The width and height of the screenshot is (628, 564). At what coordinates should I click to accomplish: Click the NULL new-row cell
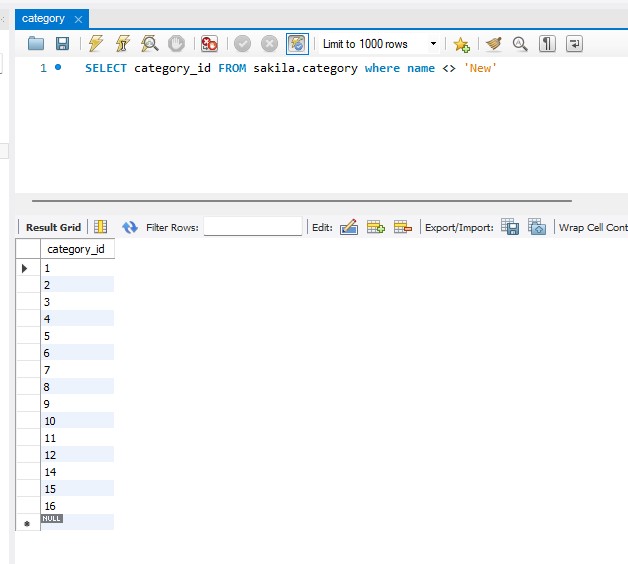point(77,522)
